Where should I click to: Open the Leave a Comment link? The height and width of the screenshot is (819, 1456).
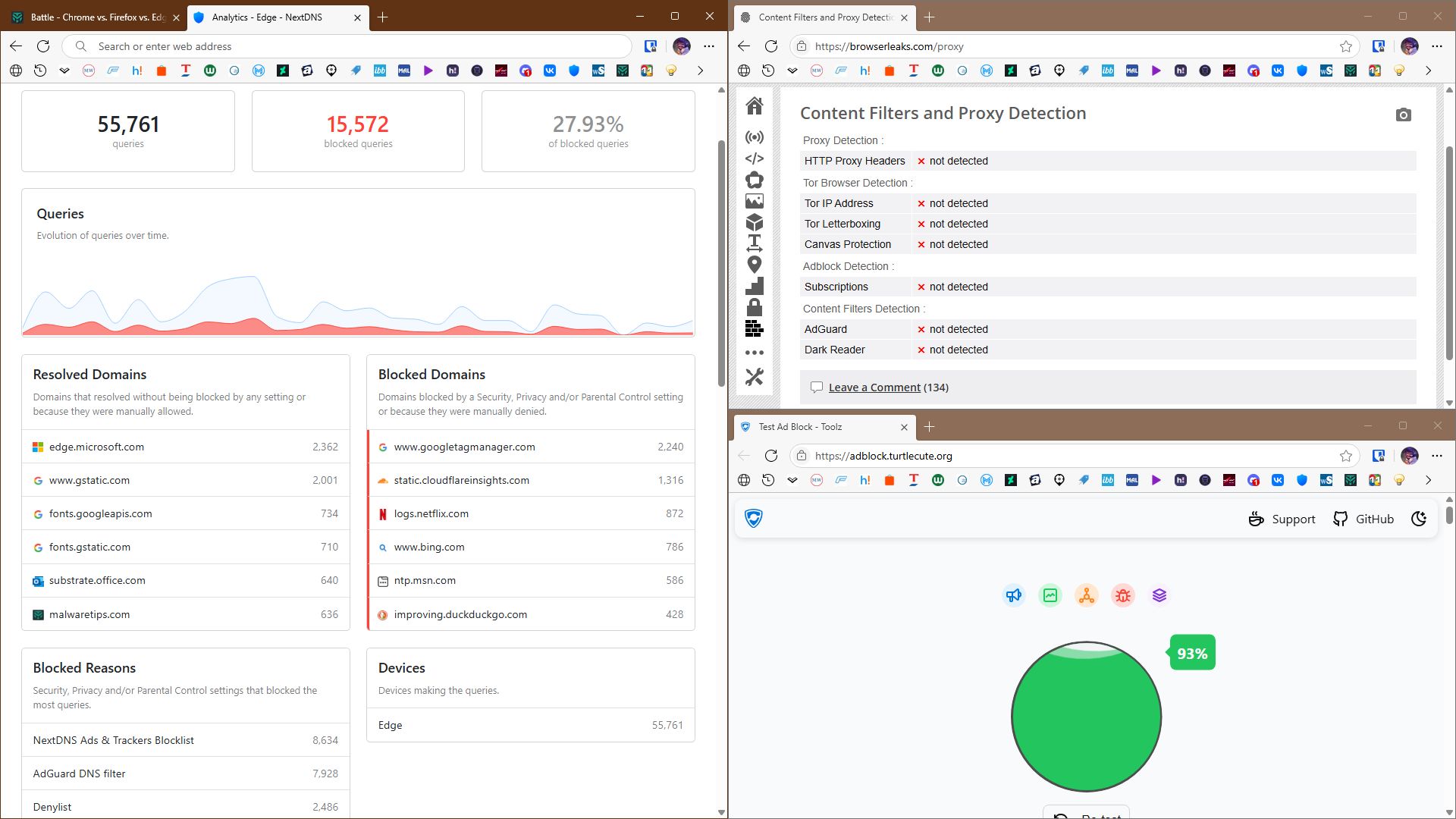click(874, 388)
